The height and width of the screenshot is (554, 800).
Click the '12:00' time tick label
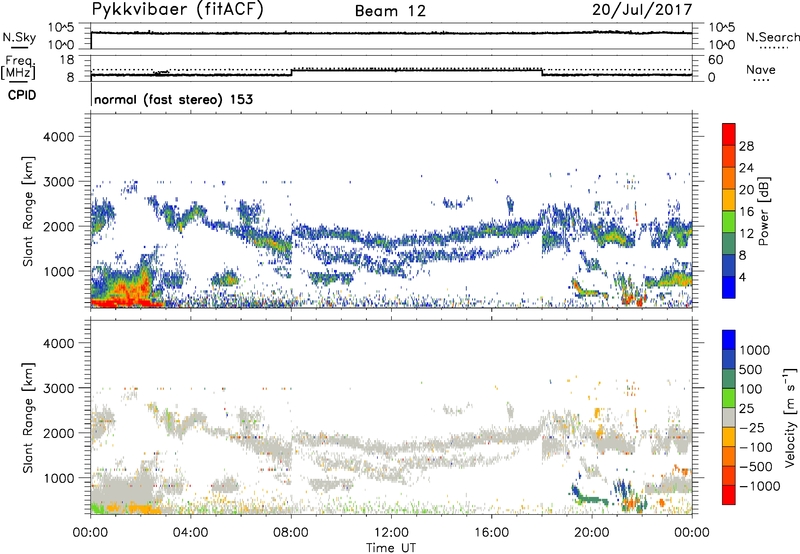[x=391, y=533]
